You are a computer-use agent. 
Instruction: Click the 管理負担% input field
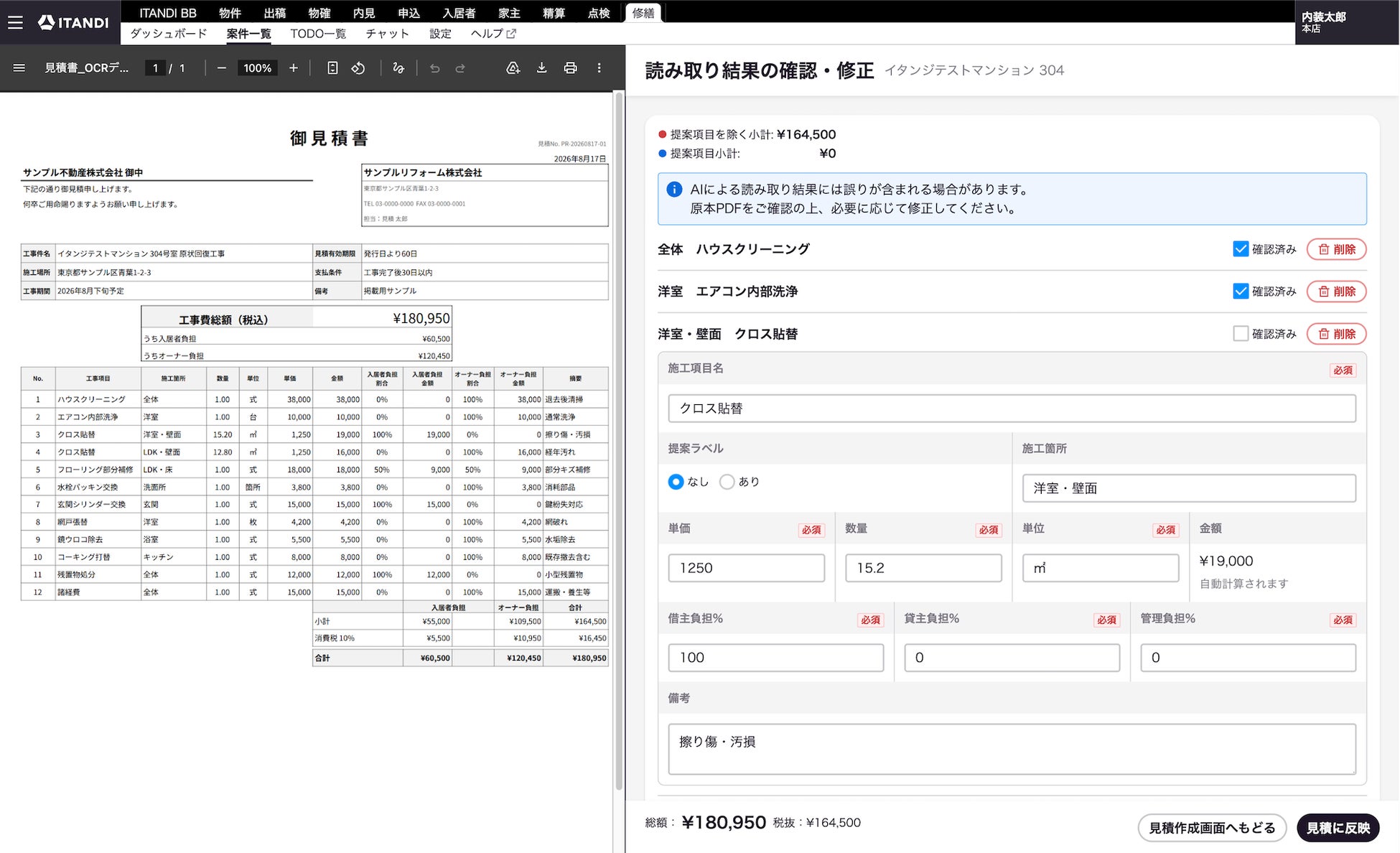[x=1248, y=658]
